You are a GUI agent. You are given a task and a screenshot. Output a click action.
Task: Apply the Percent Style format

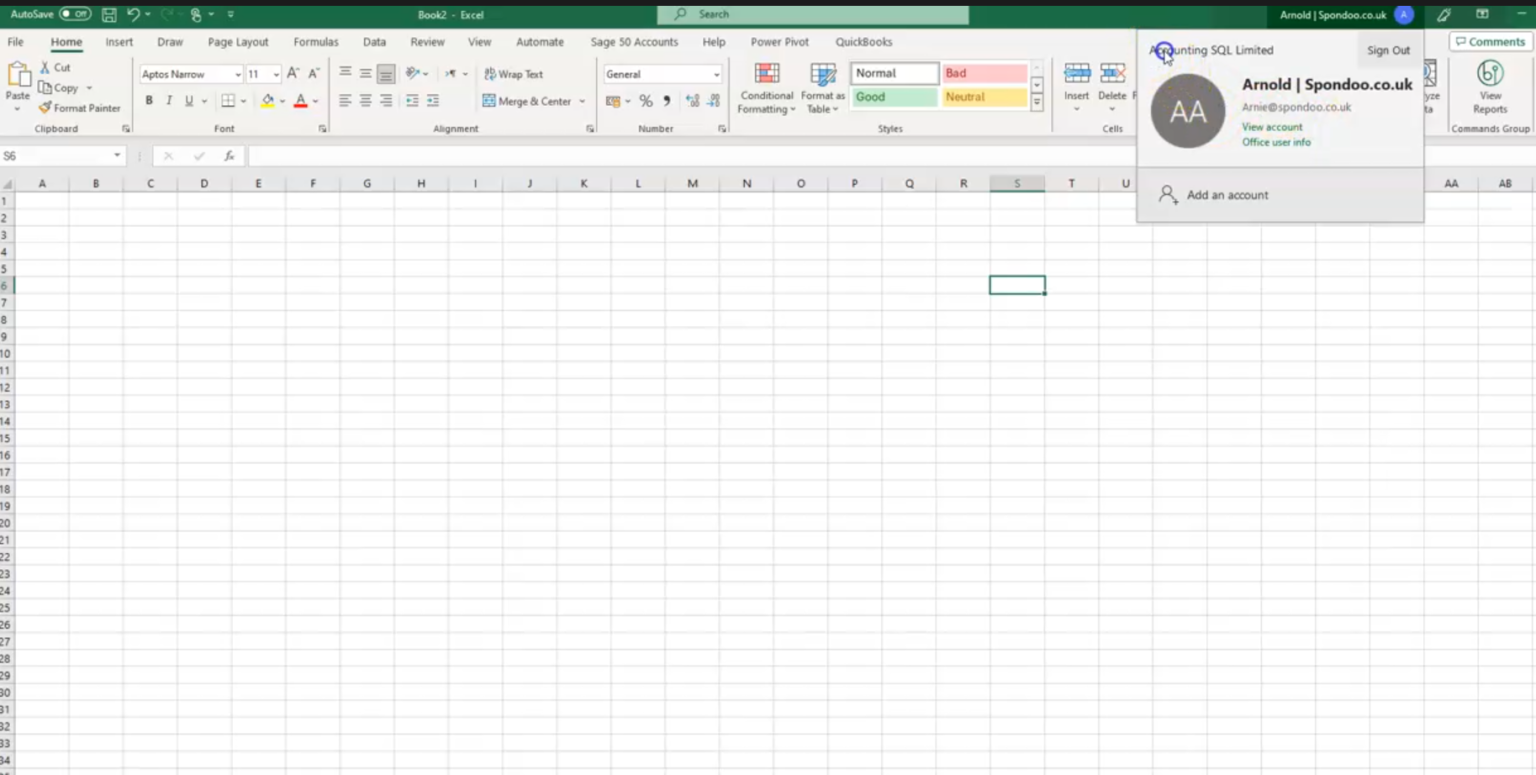click(x=646, y=100)
